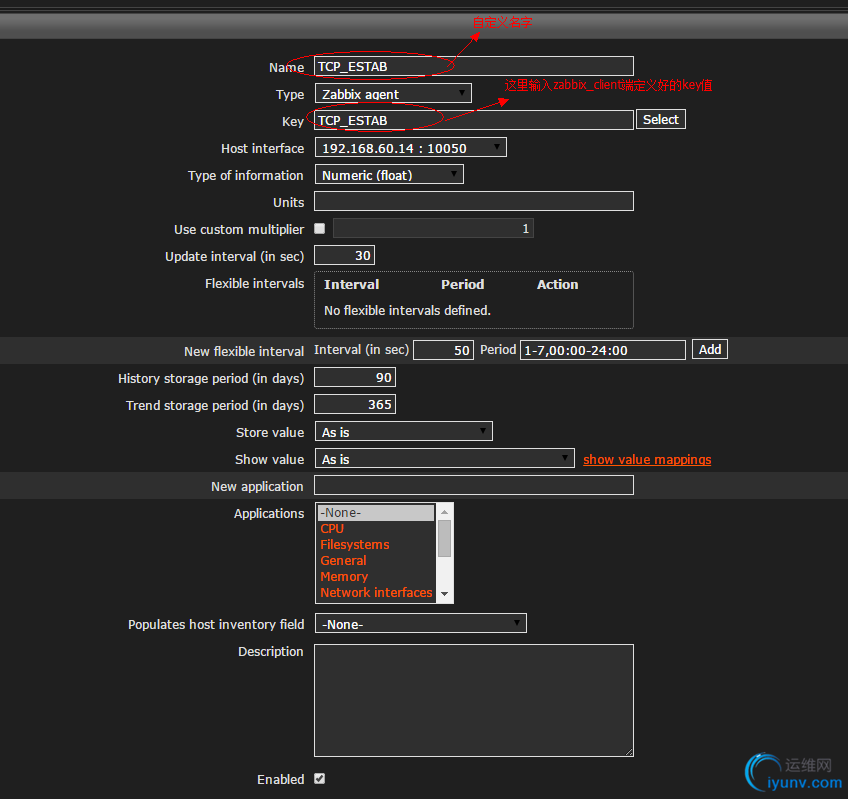Select CPU in Applications list

pos(376,529)
